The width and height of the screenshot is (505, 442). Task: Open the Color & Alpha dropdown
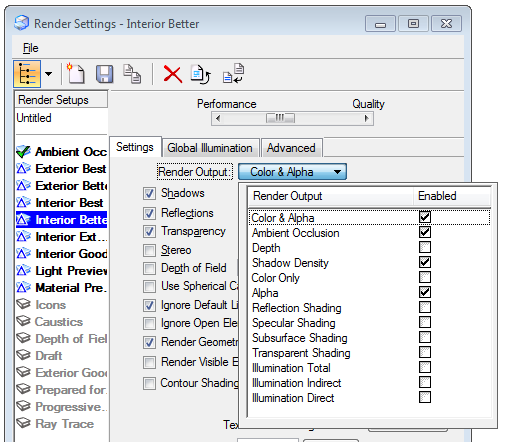point(292,172)
